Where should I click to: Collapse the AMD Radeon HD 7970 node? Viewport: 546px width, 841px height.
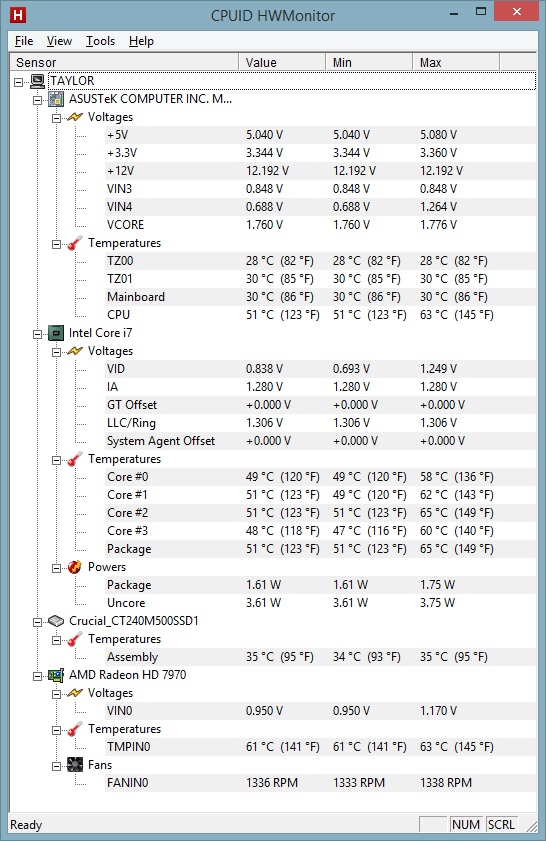pyautogui.click(x=38, y=676)
